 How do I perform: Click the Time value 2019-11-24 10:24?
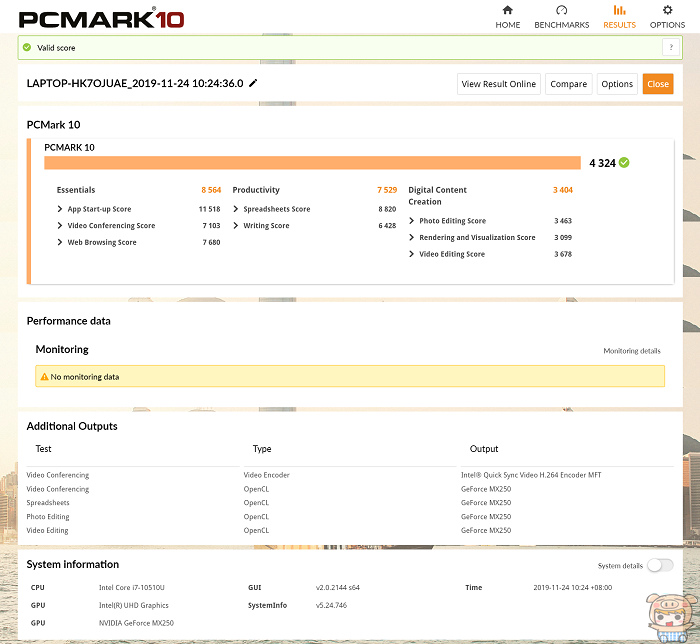pos(572,587)
